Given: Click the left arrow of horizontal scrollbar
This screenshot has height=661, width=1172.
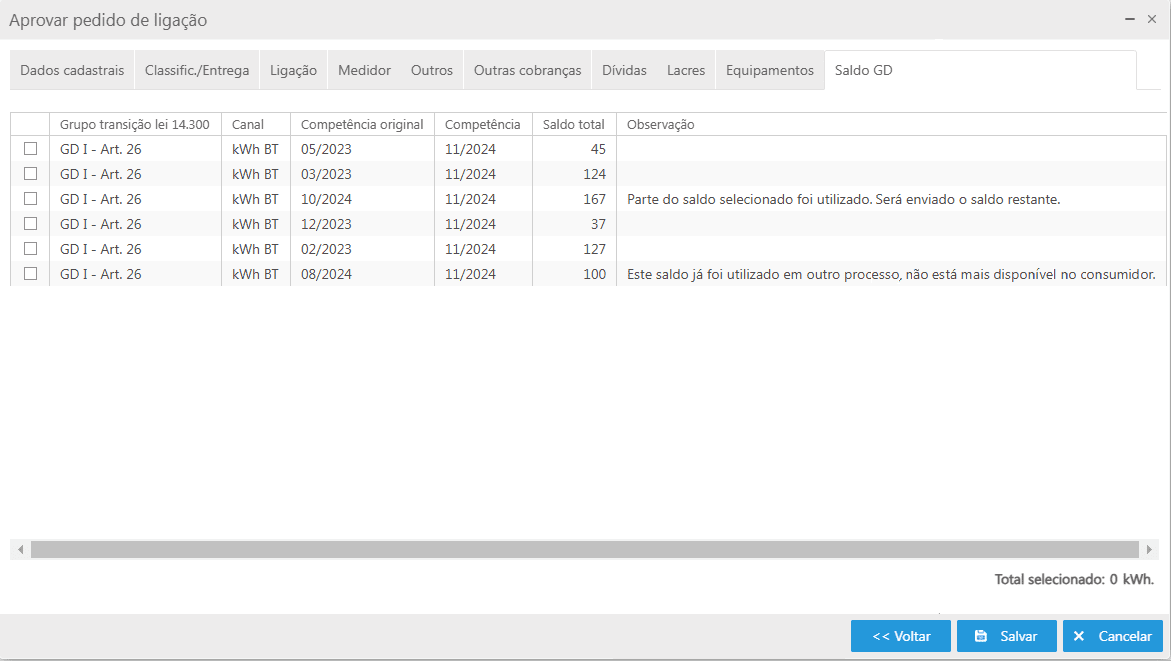Looking at the screenshot, I should point(20,549).
